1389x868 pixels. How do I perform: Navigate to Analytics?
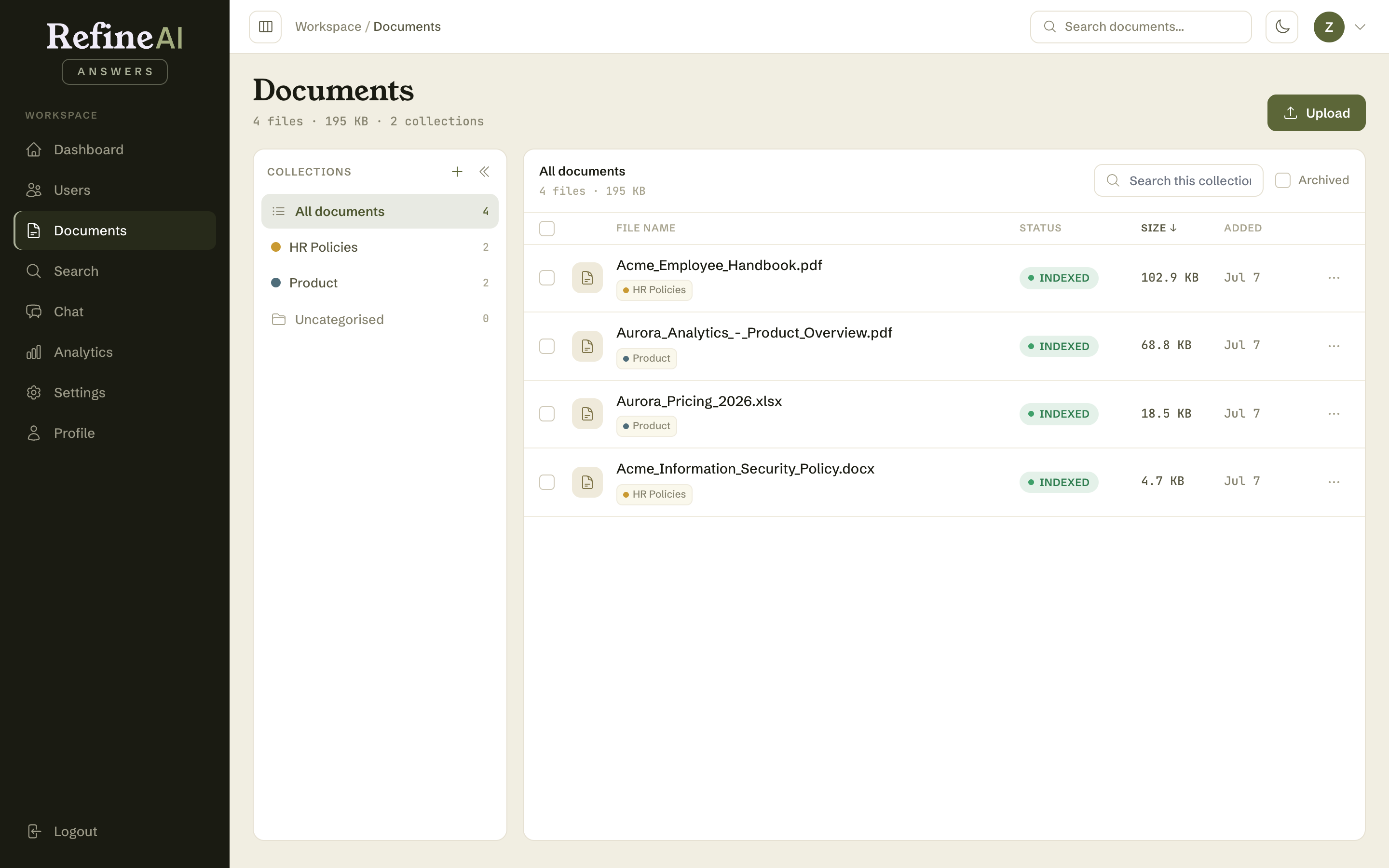pyautogui.click(x=115, y=352)
